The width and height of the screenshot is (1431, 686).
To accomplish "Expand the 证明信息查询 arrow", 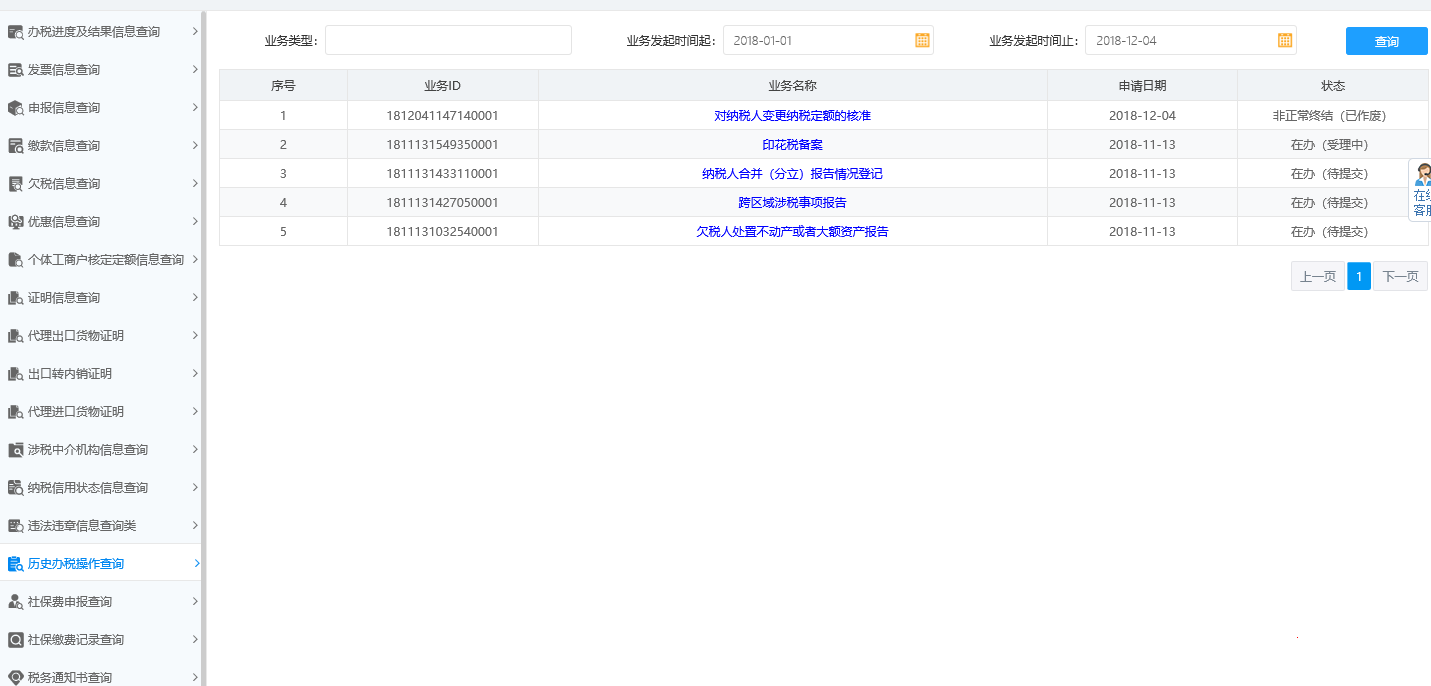I will click(195, 298).
